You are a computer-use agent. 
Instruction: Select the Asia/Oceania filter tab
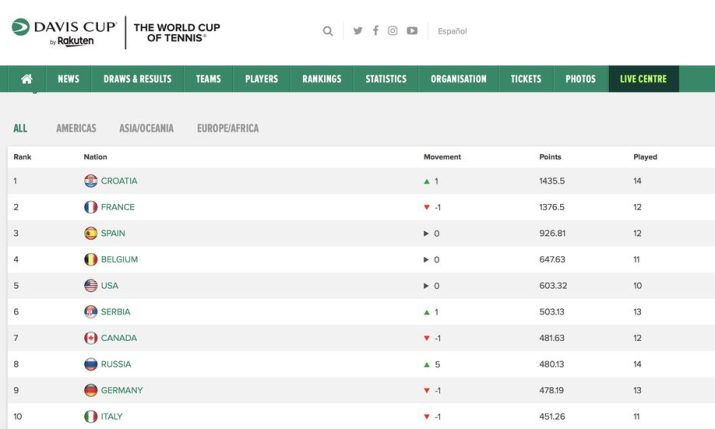tap(146, 128)
